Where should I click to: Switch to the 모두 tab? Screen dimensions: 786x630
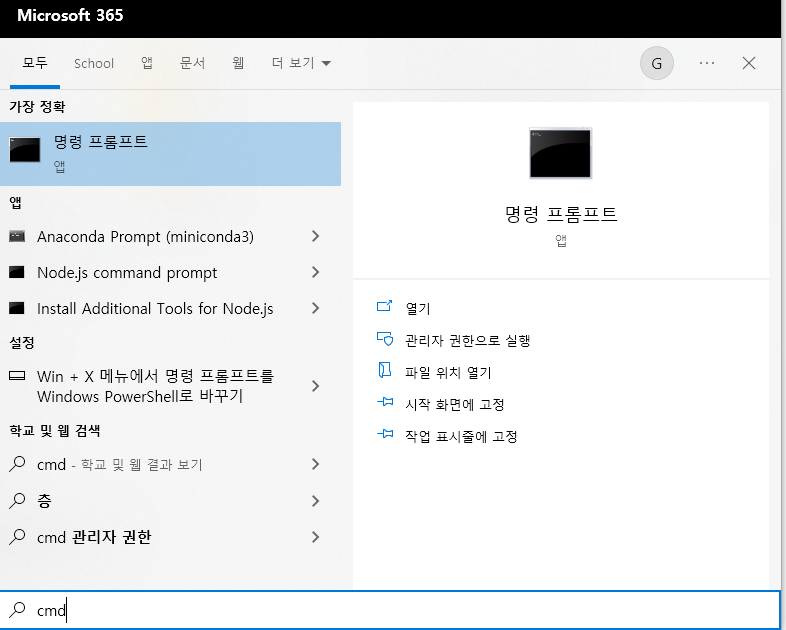pyautogui.click(x=35, y=63)
